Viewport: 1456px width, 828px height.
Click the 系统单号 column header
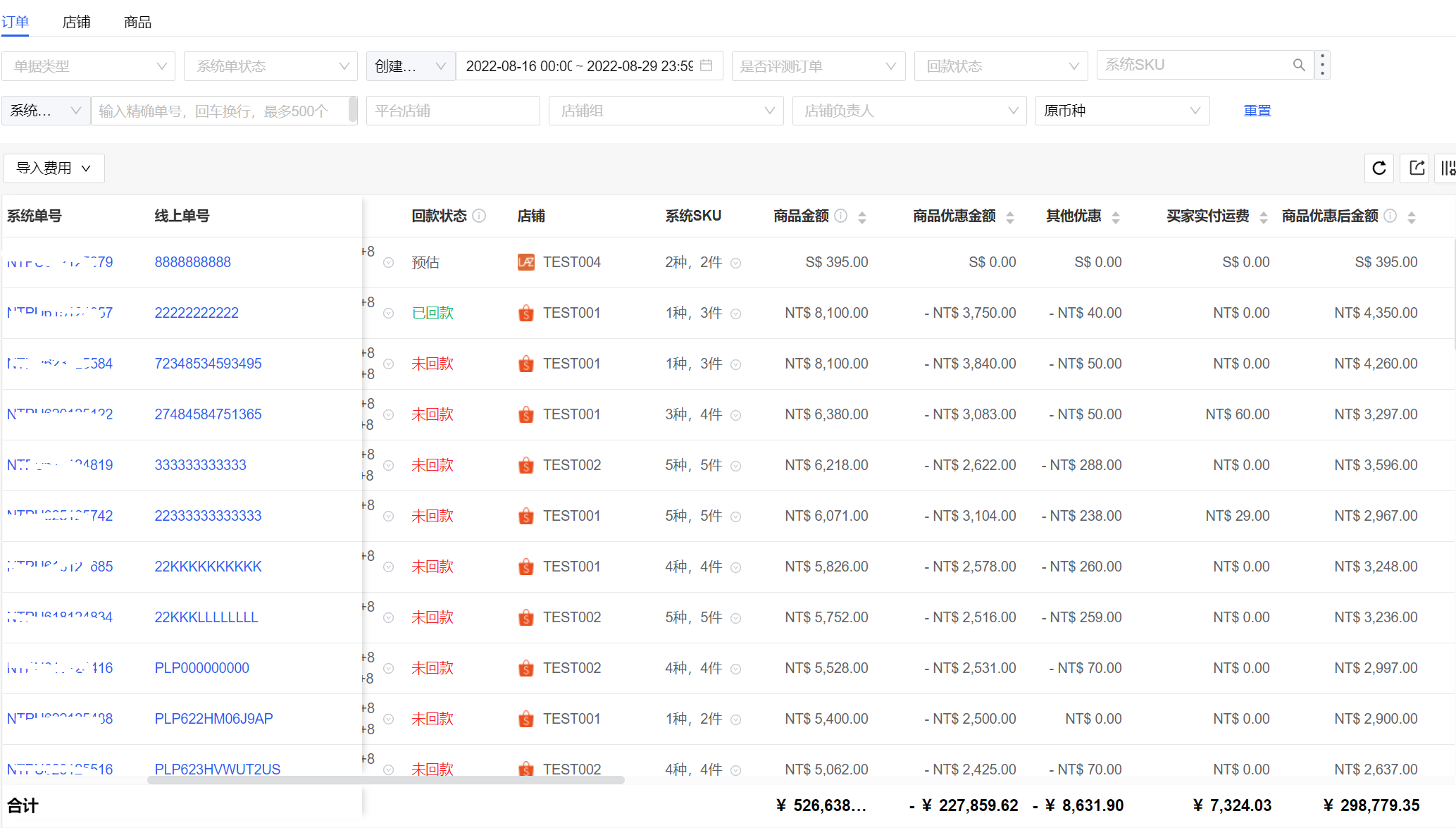tap(34, 216)
